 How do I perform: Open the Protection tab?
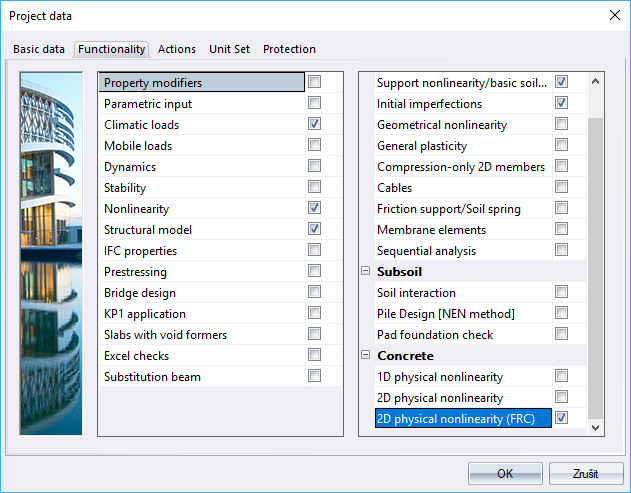289,49
